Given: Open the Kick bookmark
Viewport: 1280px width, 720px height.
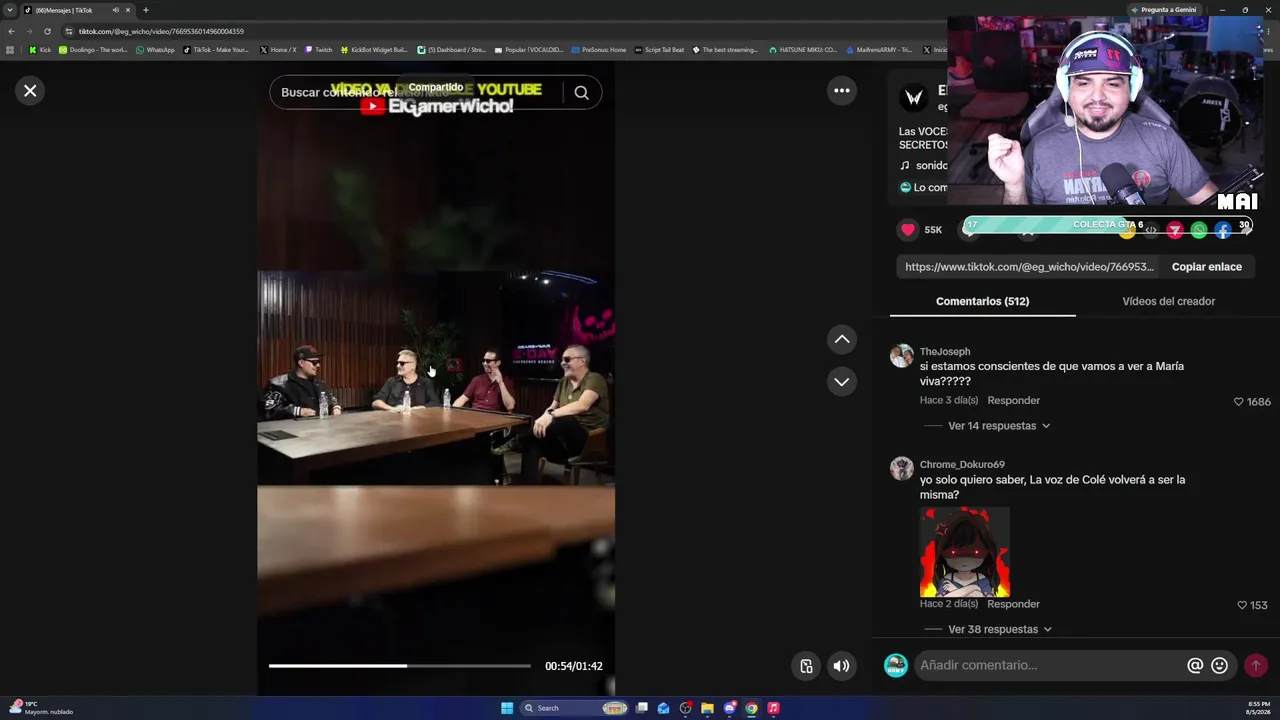Looking at the screenshot, I should [40, 50].
